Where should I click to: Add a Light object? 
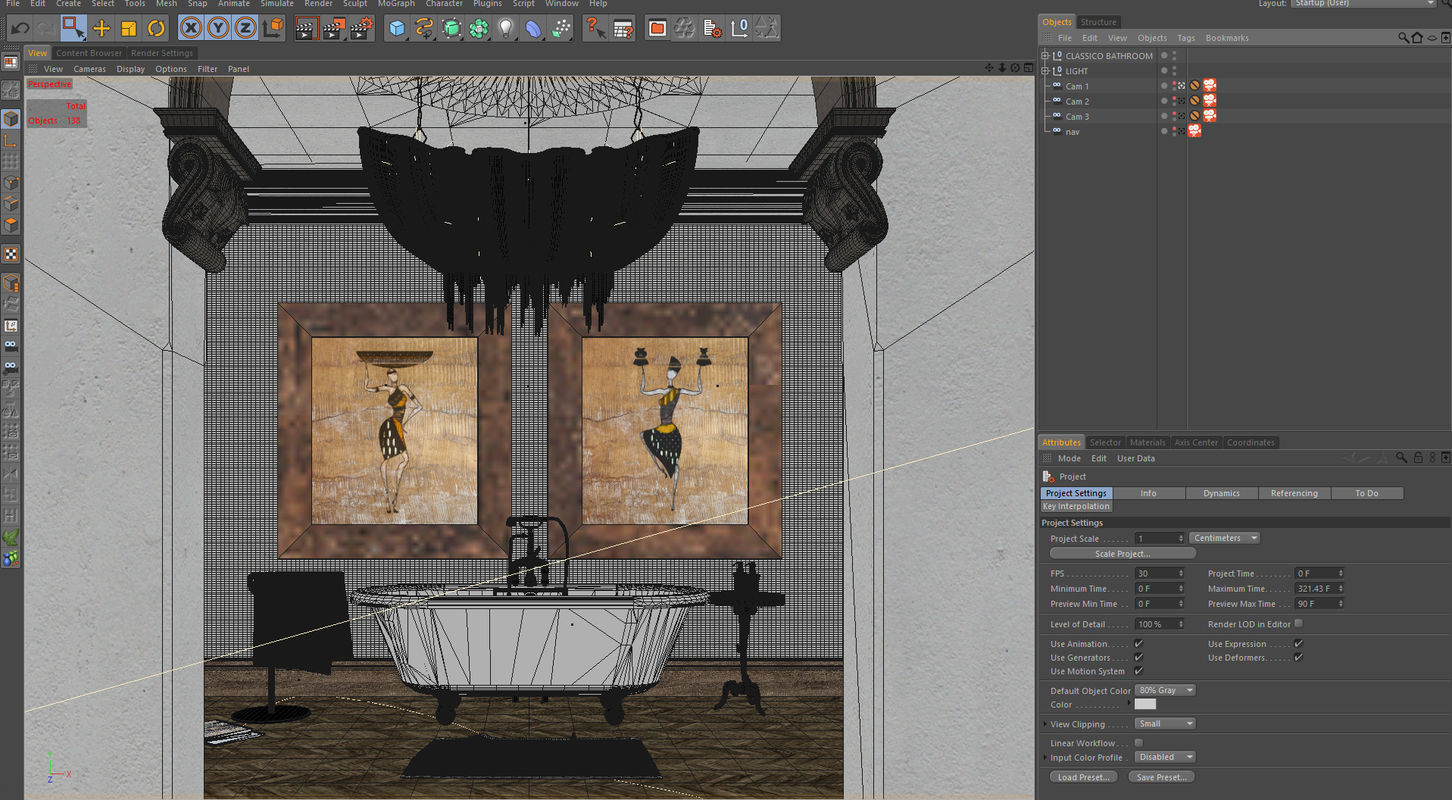[506, 28]
